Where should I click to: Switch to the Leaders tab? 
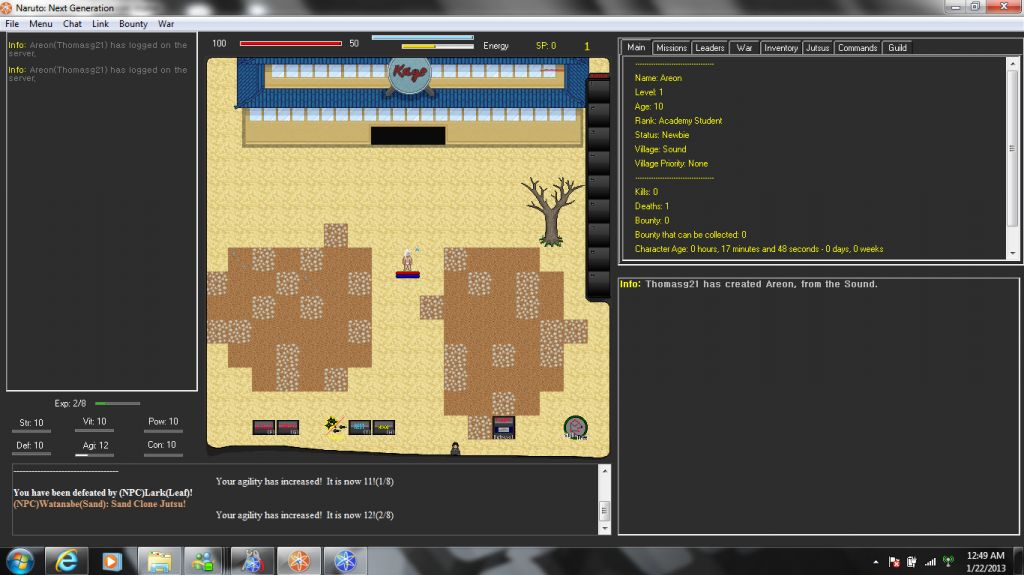[x=709, y=48]
